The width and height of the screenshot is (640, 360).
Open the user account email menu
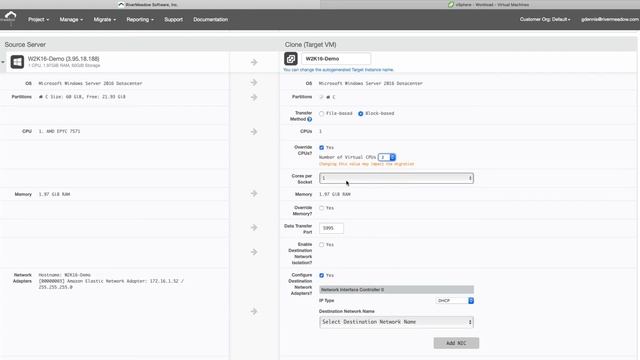610,19
